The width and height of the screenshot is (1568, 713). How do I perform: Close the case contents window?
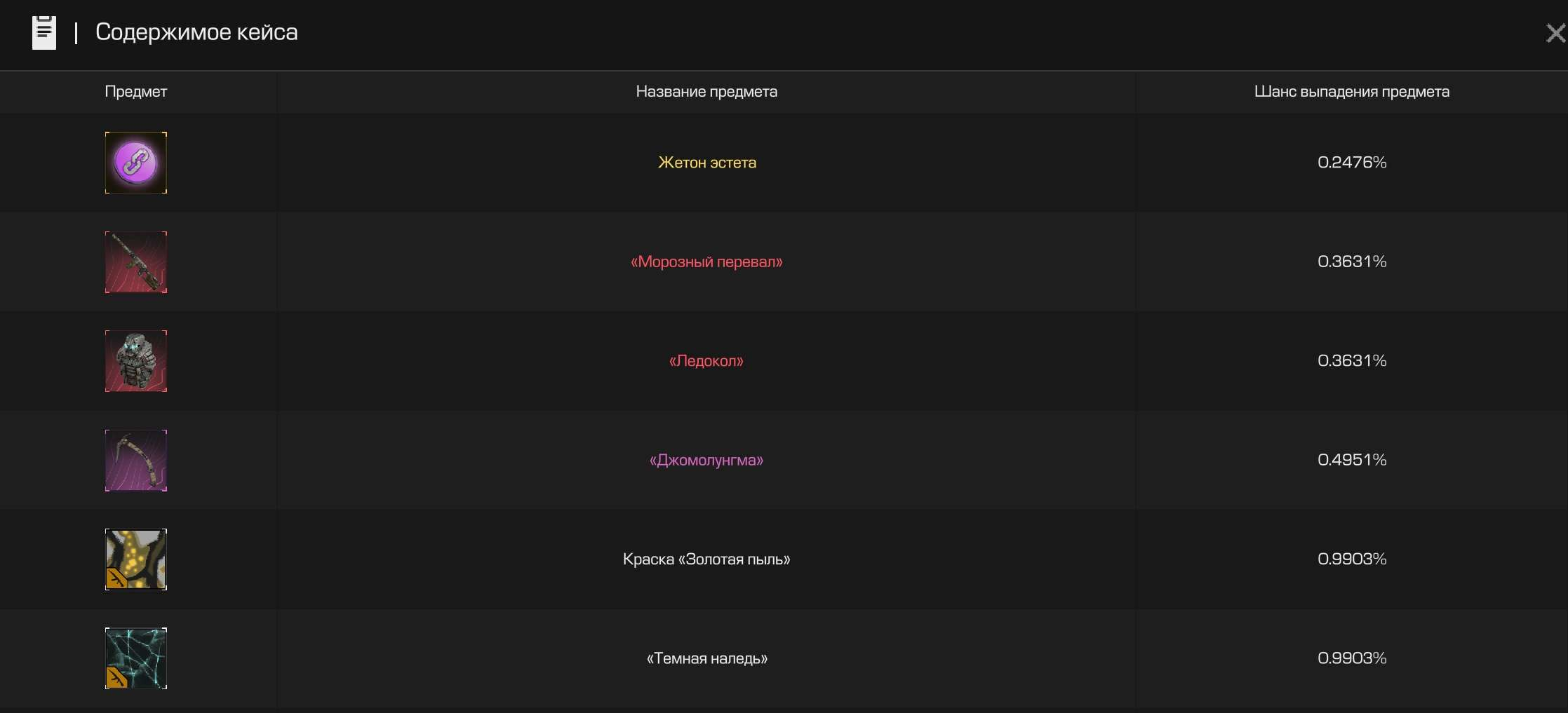coord(1556,33)
